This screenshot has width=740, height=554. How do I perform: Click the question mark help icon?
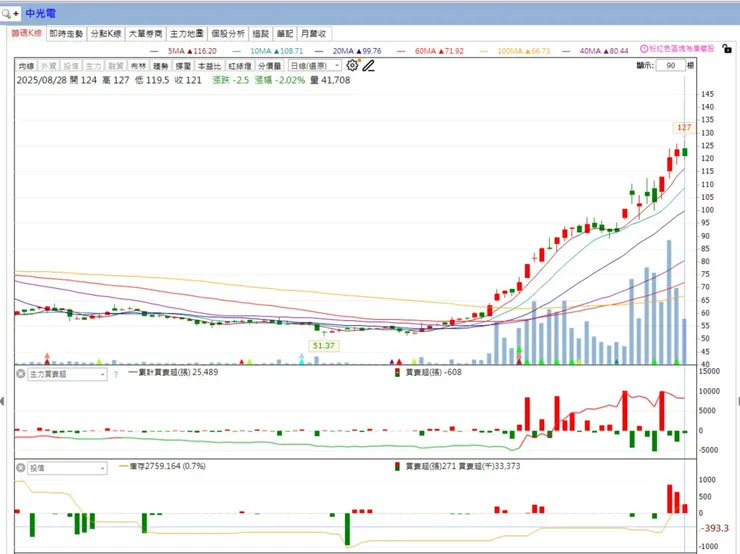point(116,375)
